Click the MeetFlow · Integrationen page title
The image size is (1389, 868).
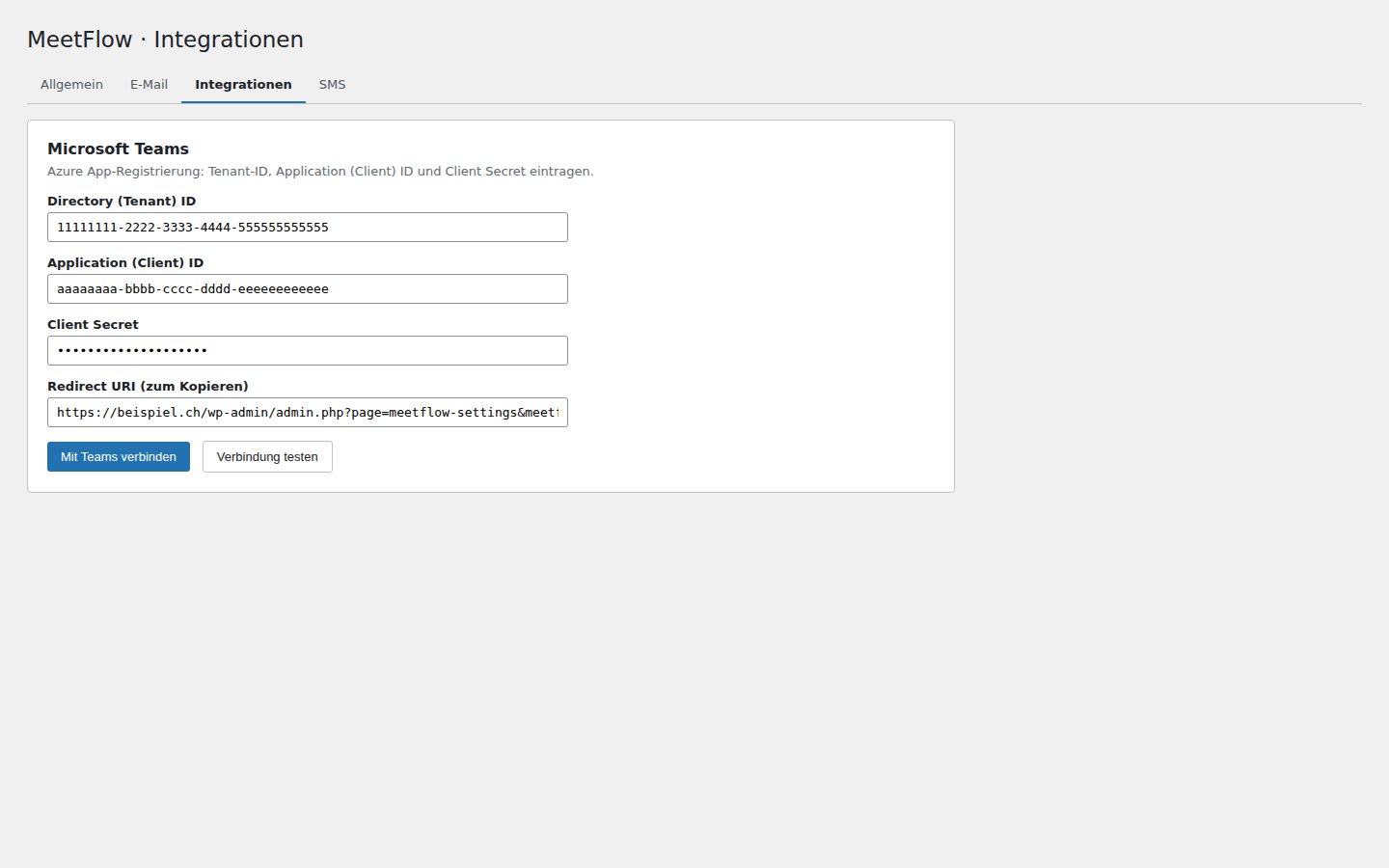tap(165, 40)
